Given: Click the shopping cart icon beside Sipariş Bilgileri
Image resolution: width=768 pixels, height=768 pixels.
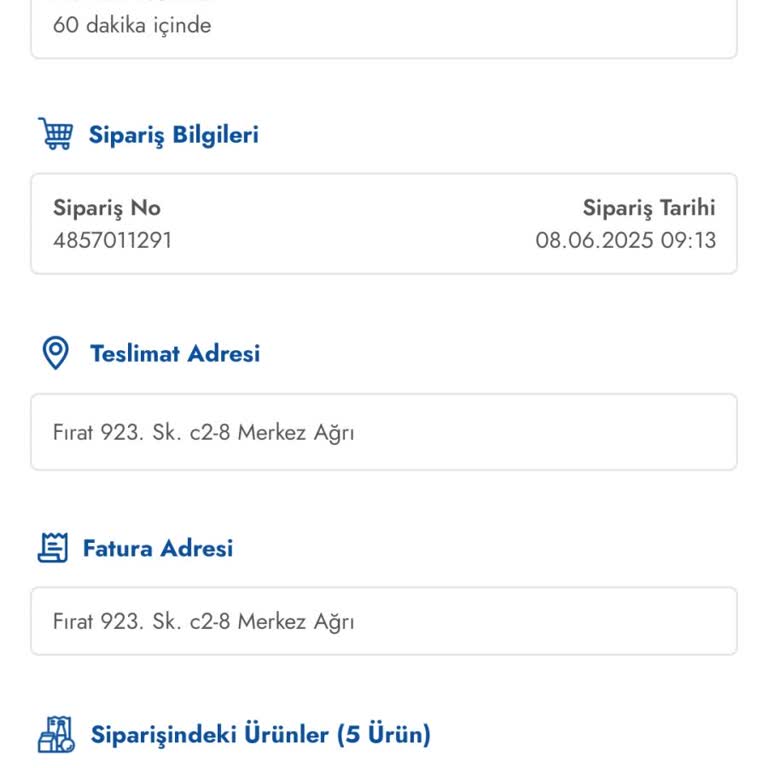Looking at the screenshot, I should pos(55,134).
